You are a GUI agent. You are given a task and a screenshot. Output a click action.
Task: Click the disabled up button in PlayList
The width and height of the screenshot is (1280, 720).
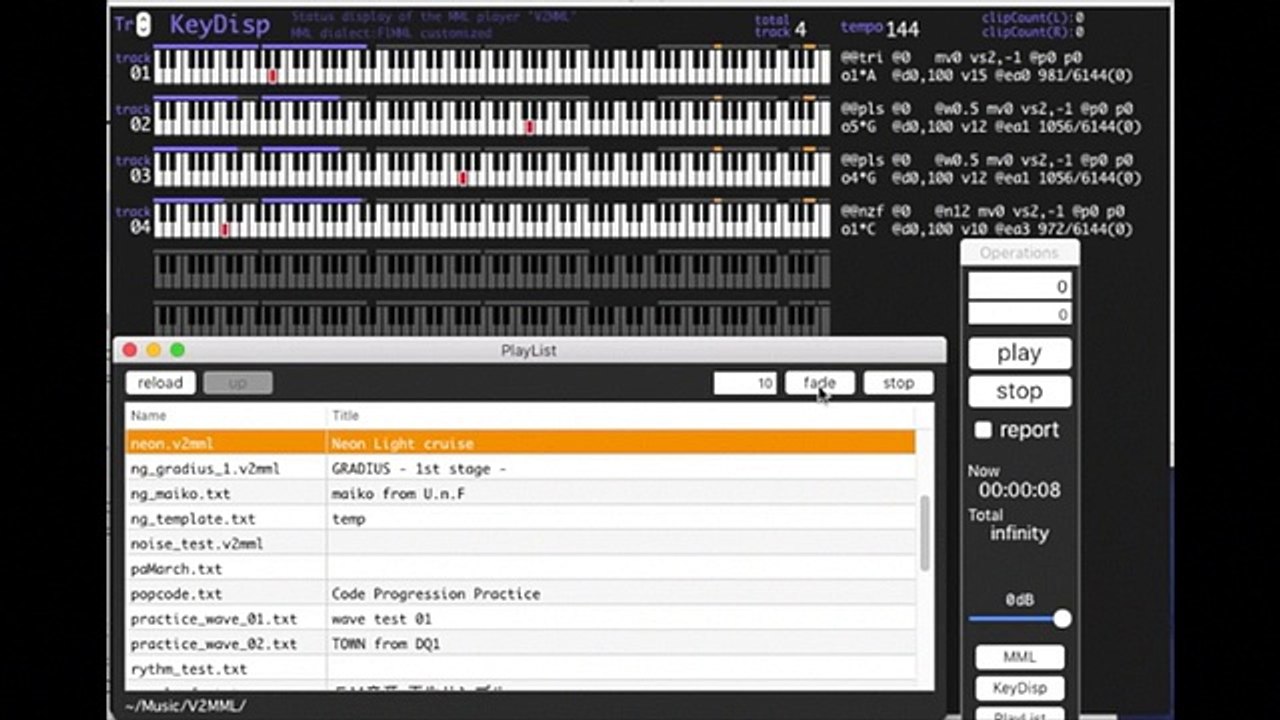[237, 383]
